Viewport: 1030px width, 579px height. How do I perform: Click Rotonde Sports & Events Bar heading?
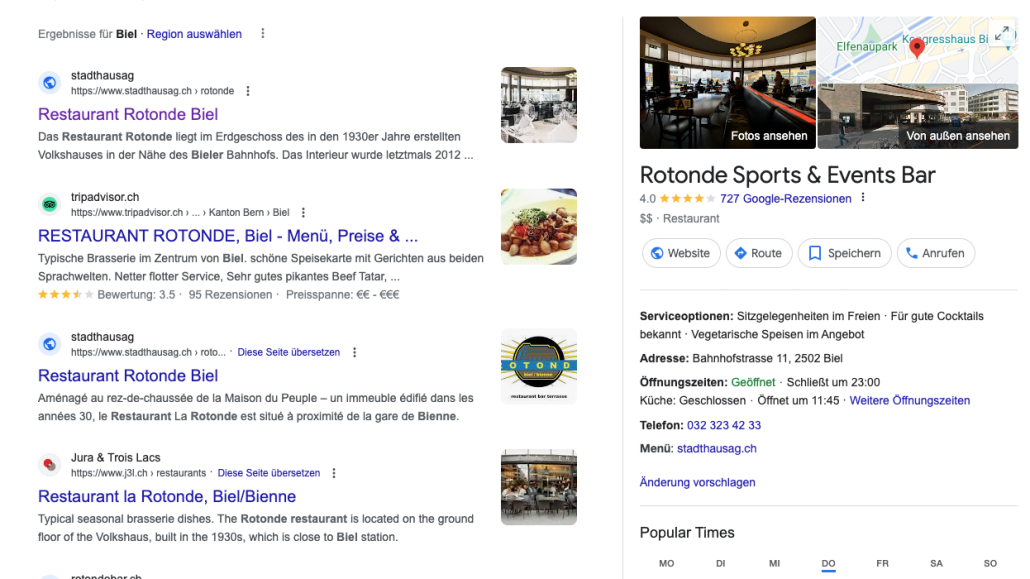pos(787,175)
